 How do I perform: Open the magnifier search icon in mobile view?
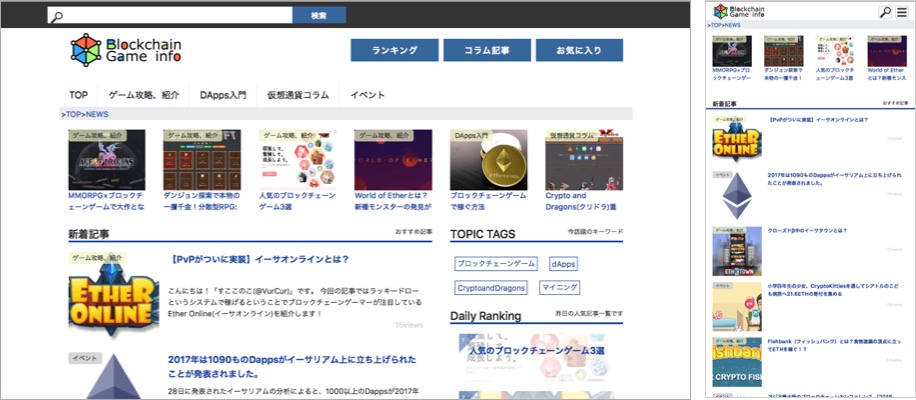click(x=885, y=12)
